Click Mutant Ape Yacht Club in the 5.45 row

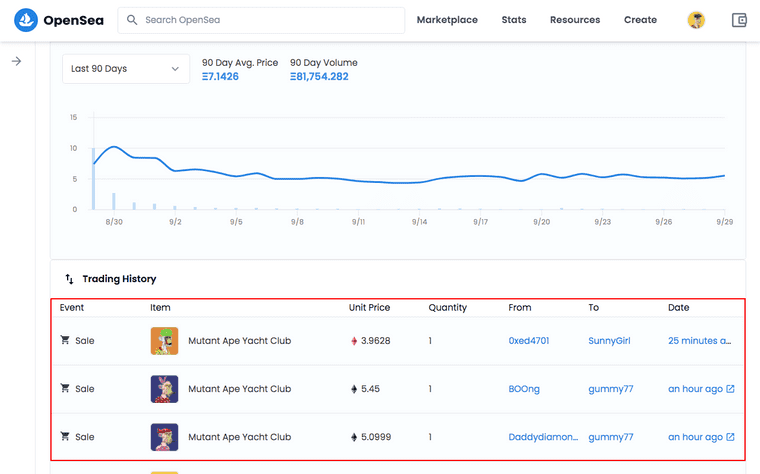pos(239,389)
